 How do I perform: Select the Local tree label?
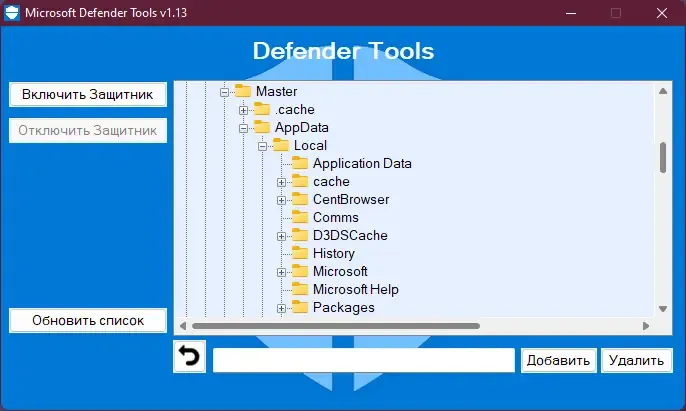pyautogui.click(x=310, y=145)
